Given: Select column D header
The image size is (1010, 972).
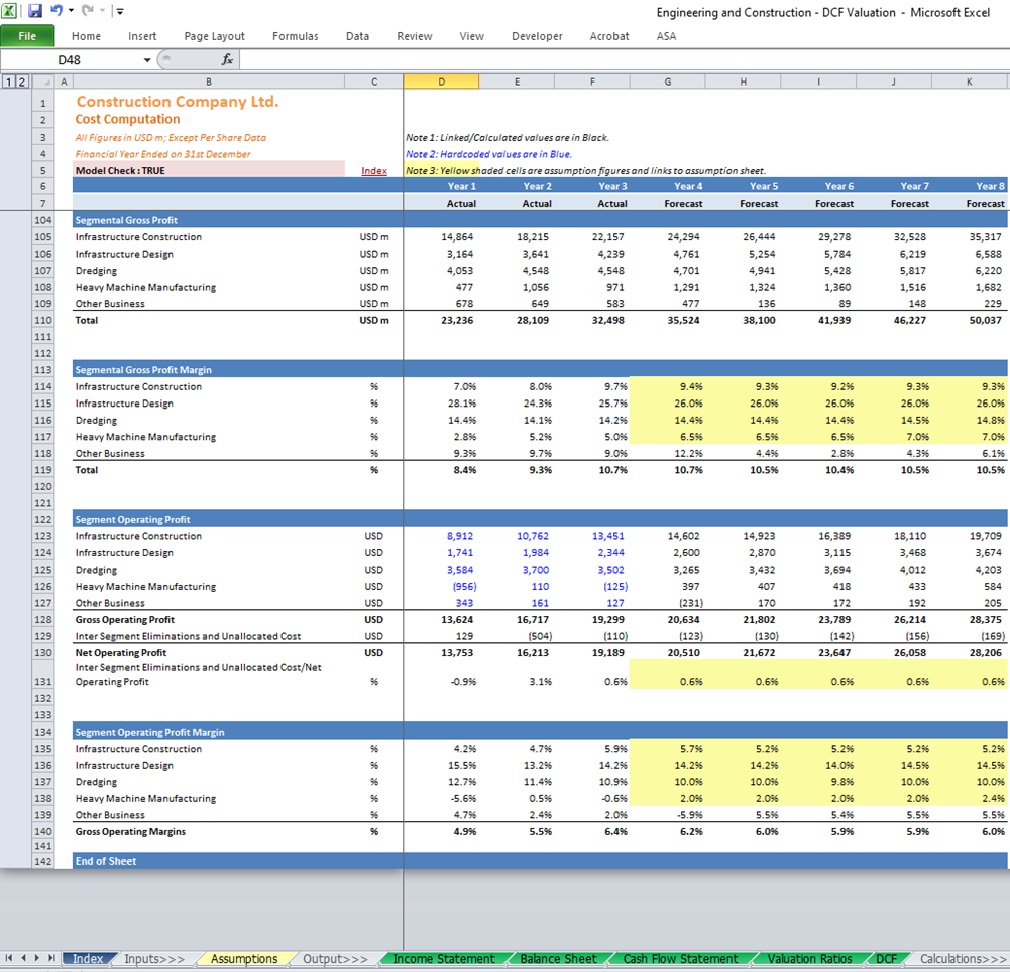Looking at the screenshot, I should pos(441,82).
